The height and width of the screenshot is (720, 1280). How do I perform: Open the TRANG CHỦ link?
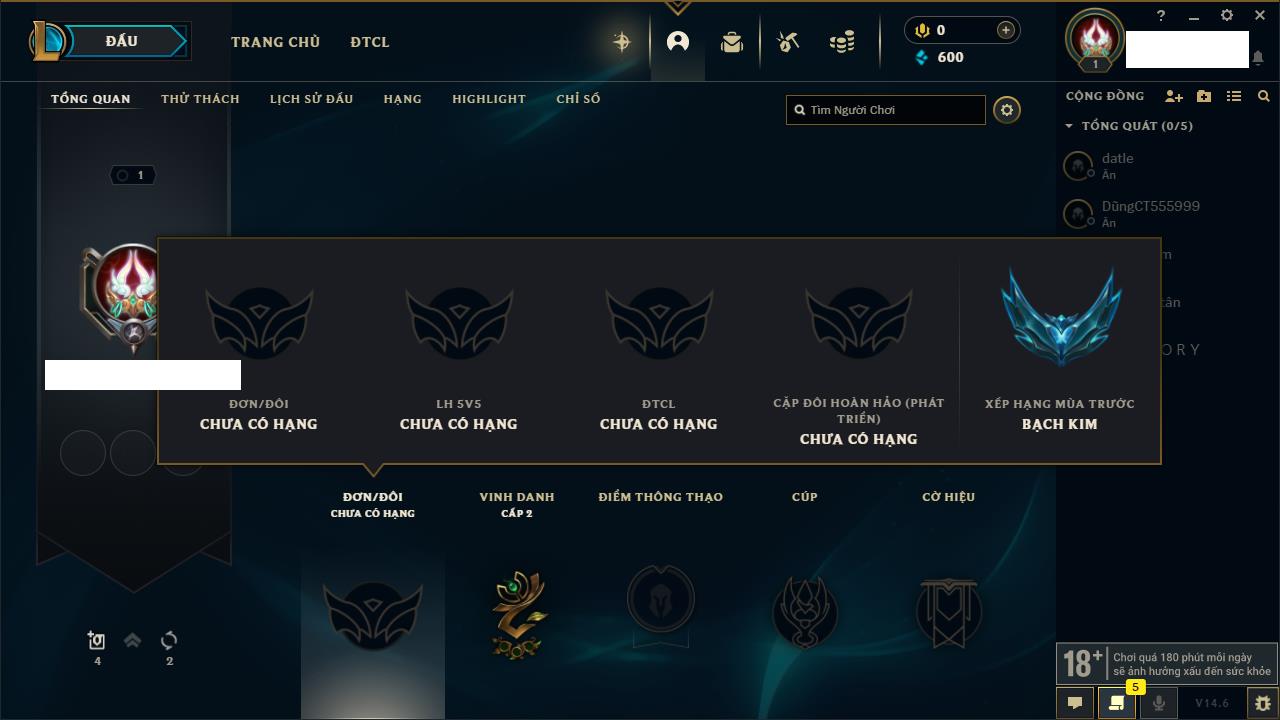[275, 42]
